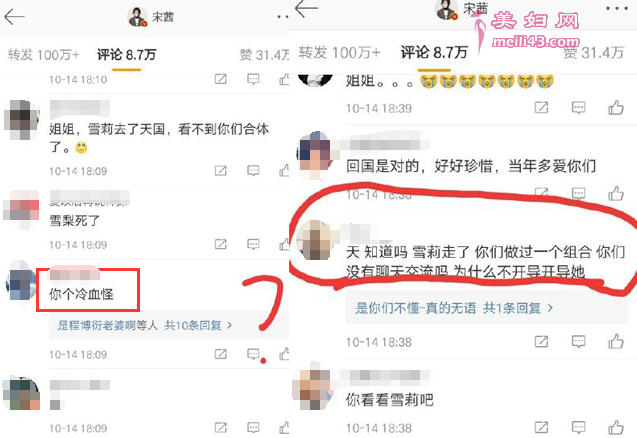
Task: Like the comment 回国是对的，好好珍惜
Action: (x=616, y=193)
